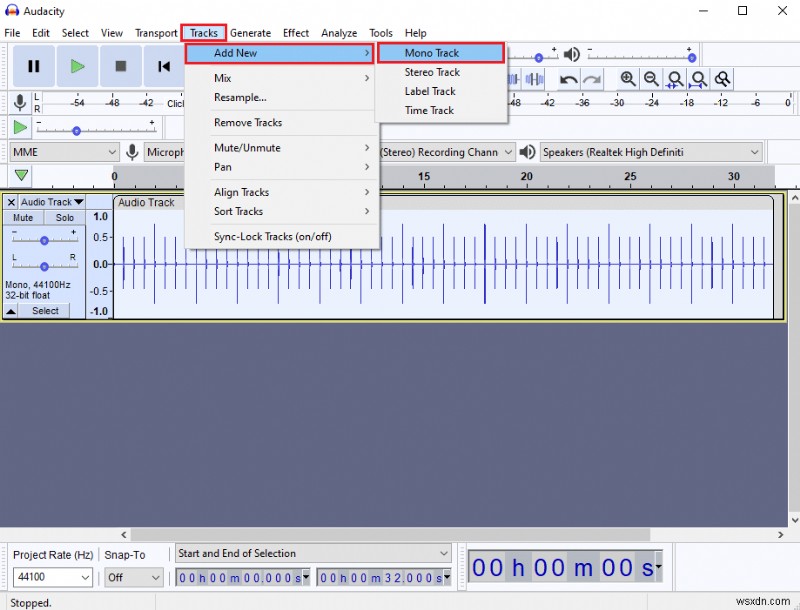This screenshot has height=610, width=800.
Task: Open Start and End of Selection dropdown
Action: click(313, 553)
